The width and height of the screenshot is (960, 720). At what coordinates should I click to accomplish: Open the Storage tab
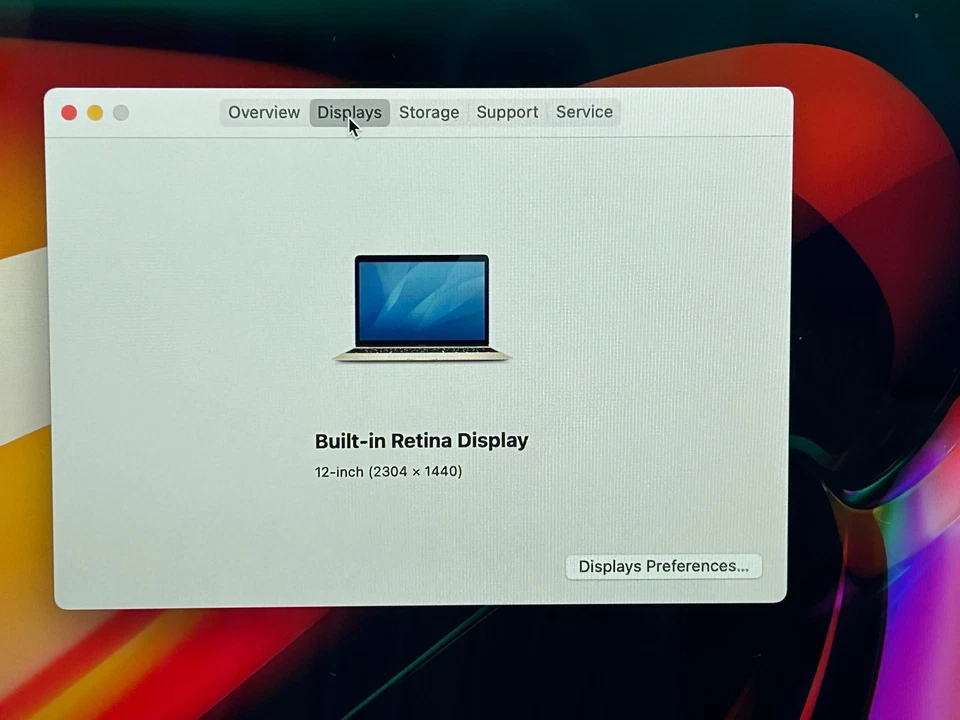point(428,112)
